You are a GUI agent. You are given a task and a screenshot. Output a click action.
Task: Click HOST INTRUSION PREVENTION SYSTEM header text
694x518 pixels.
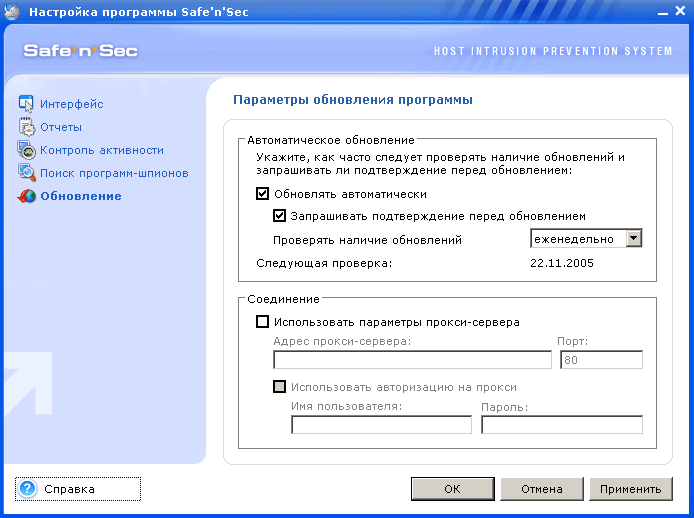tap(553, 51)
